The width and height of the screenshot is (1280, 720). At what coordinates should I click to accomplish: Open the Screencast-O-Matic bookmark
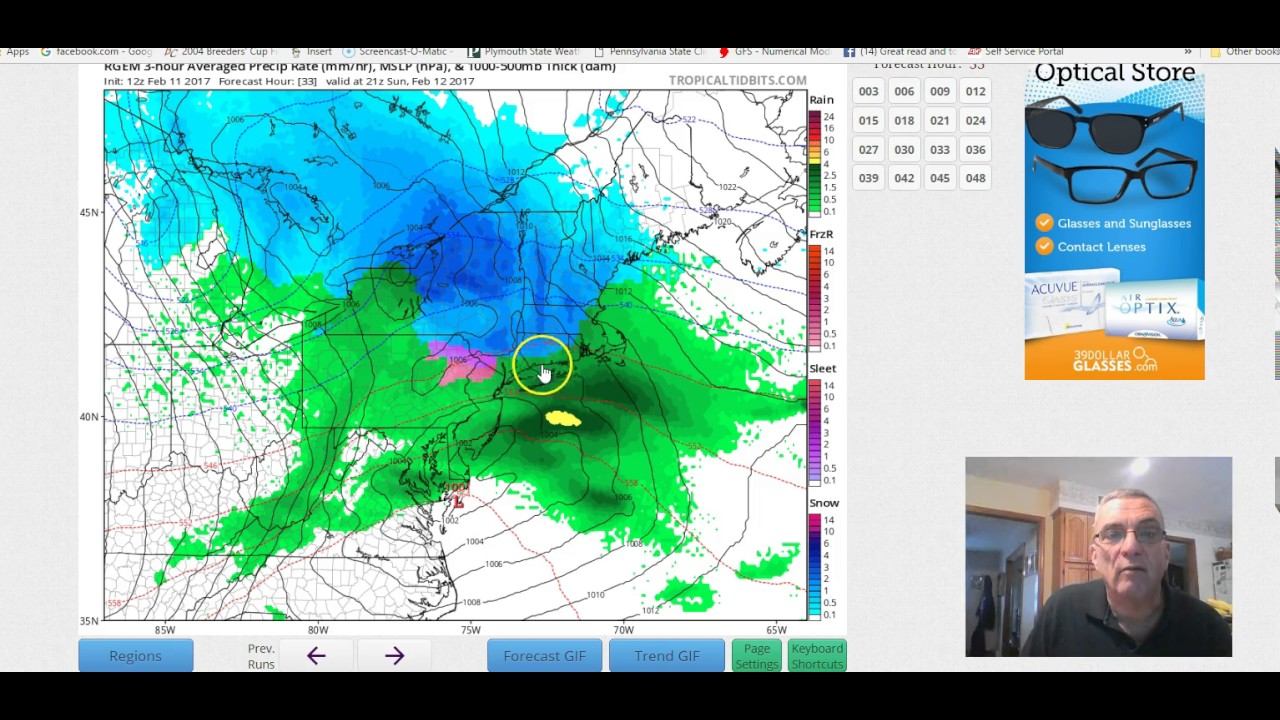pos(397,51)
